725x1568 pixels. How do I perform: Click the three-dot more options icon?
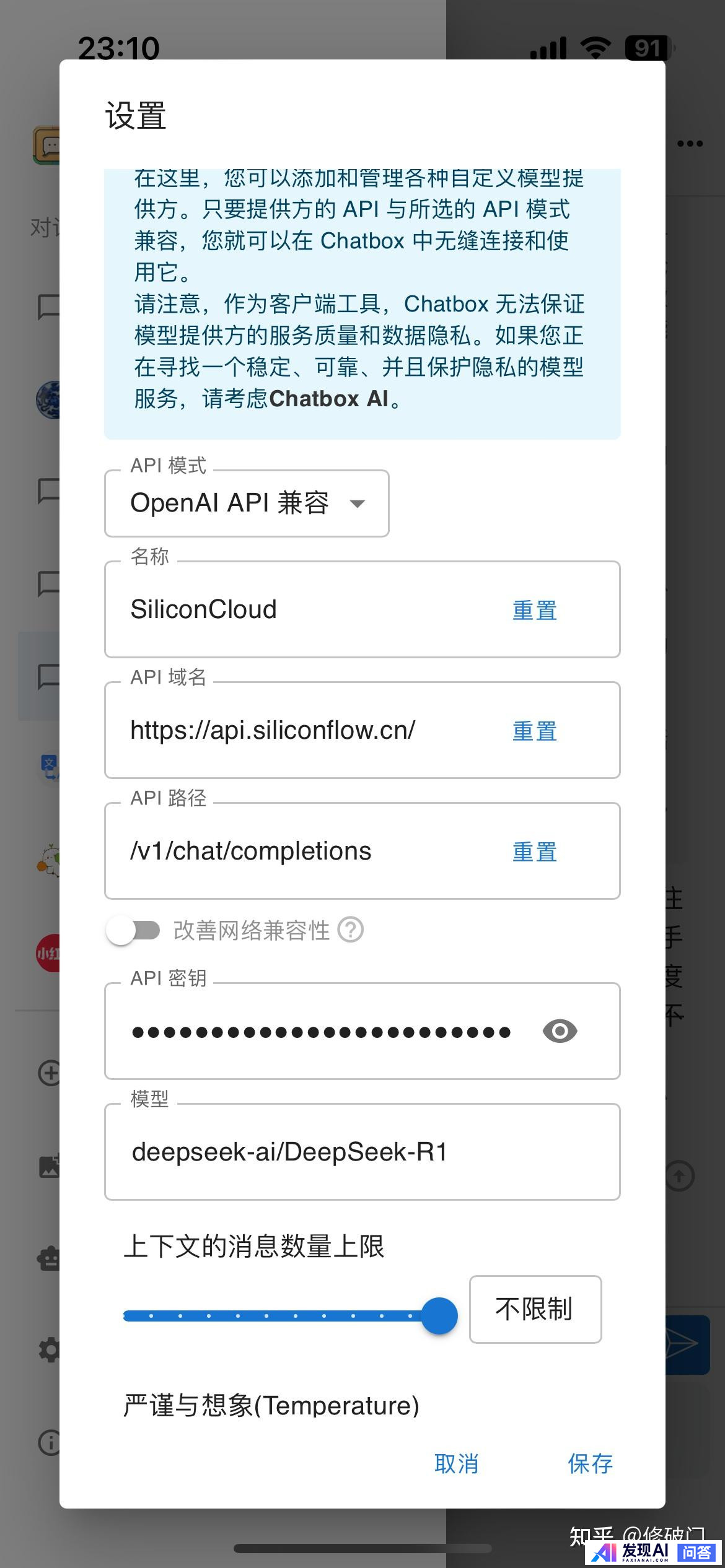690,144
